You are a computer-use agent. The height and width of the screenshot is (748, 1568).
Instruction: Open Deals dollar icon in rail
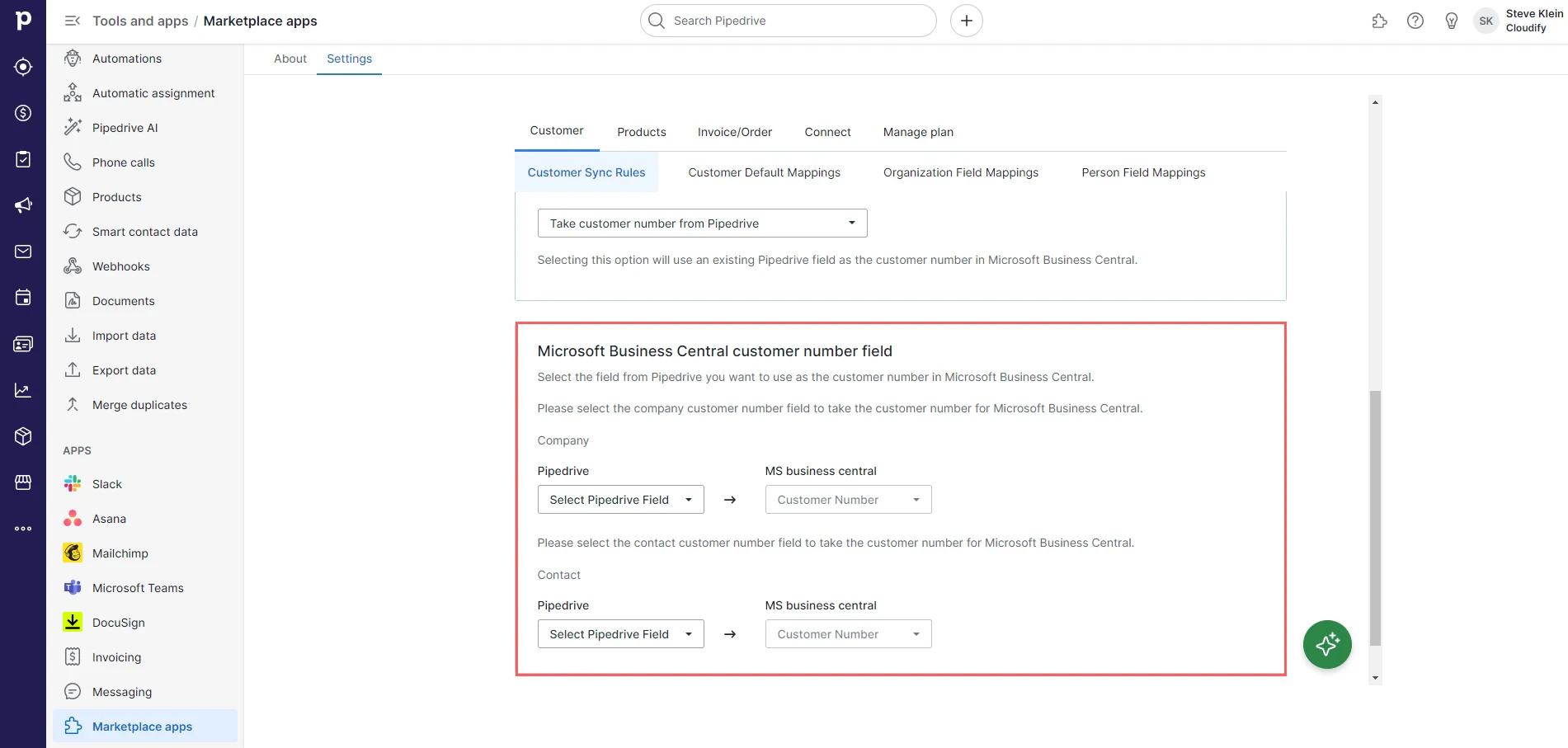pos(23,113)
